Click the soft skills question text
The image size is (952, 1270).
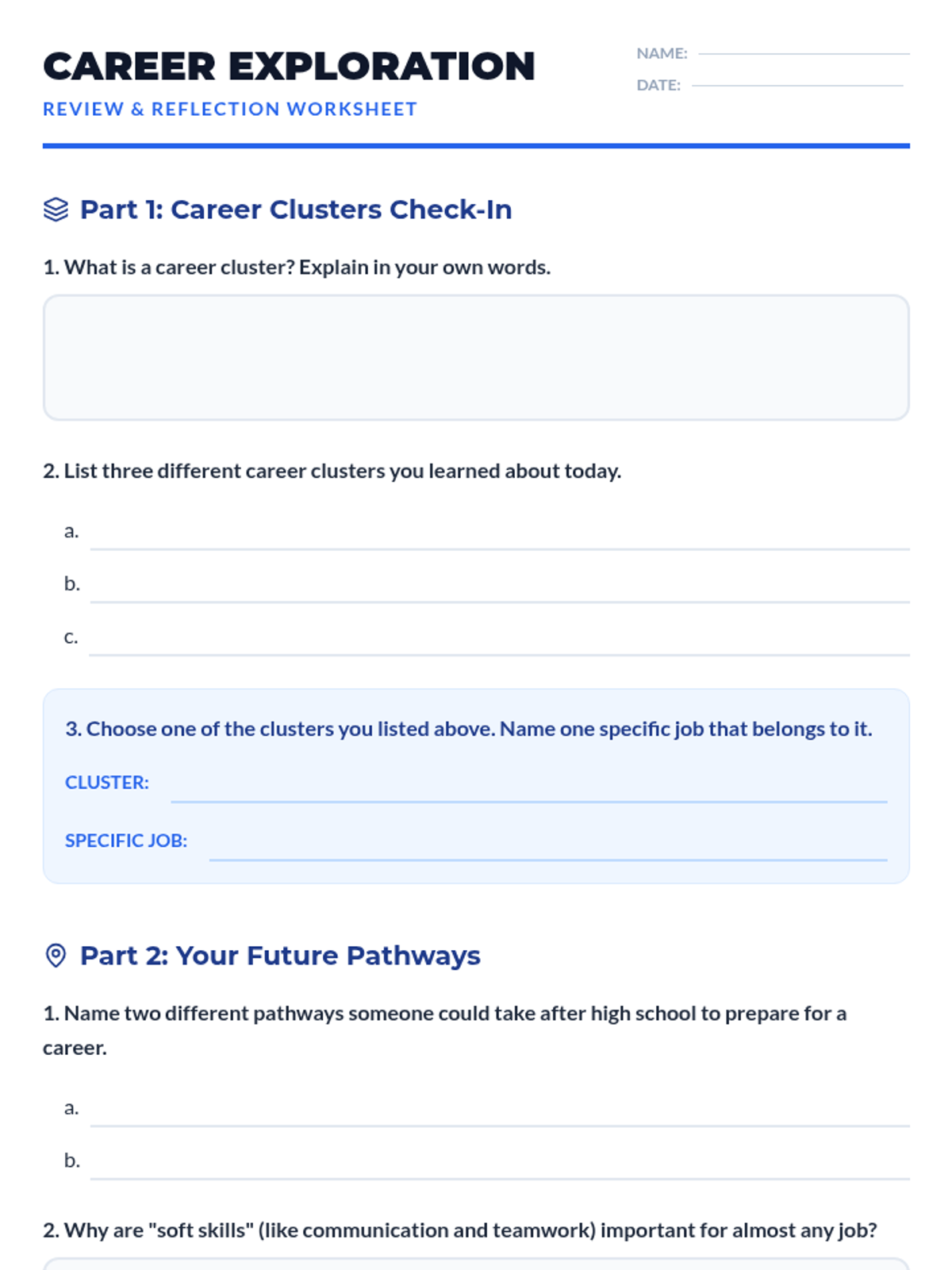460,1230
